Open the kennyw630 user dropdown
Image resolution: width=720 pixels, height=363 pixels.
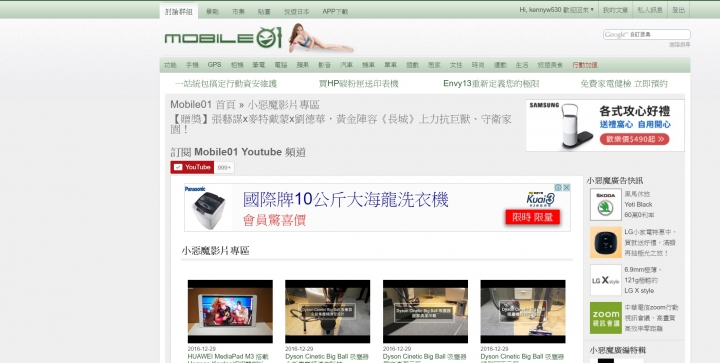(x=557, y=10)
